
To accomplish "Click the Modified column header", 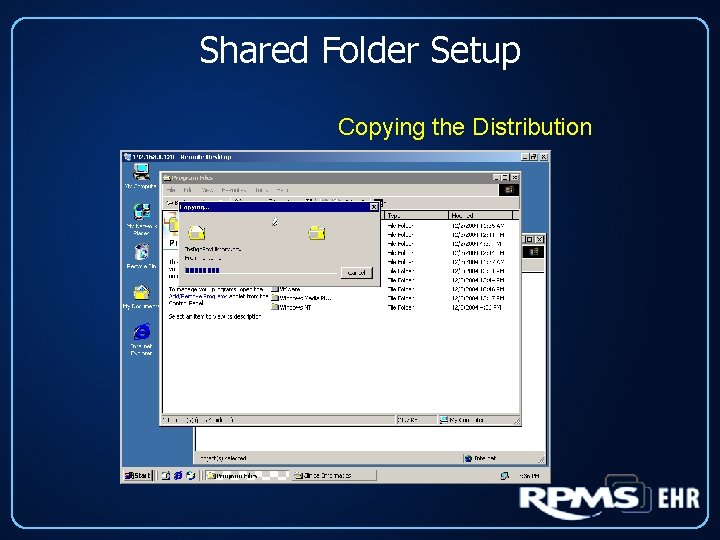I will (480, 215).
